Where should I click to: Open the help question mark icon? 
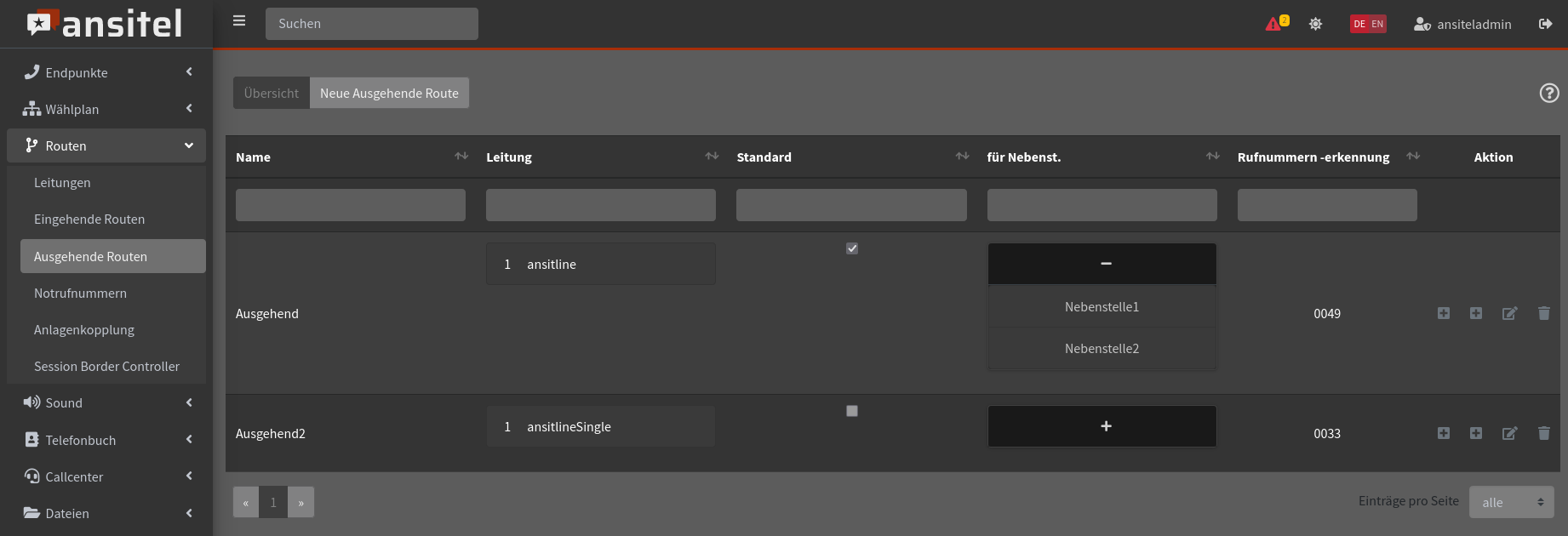coord(1548,93)
